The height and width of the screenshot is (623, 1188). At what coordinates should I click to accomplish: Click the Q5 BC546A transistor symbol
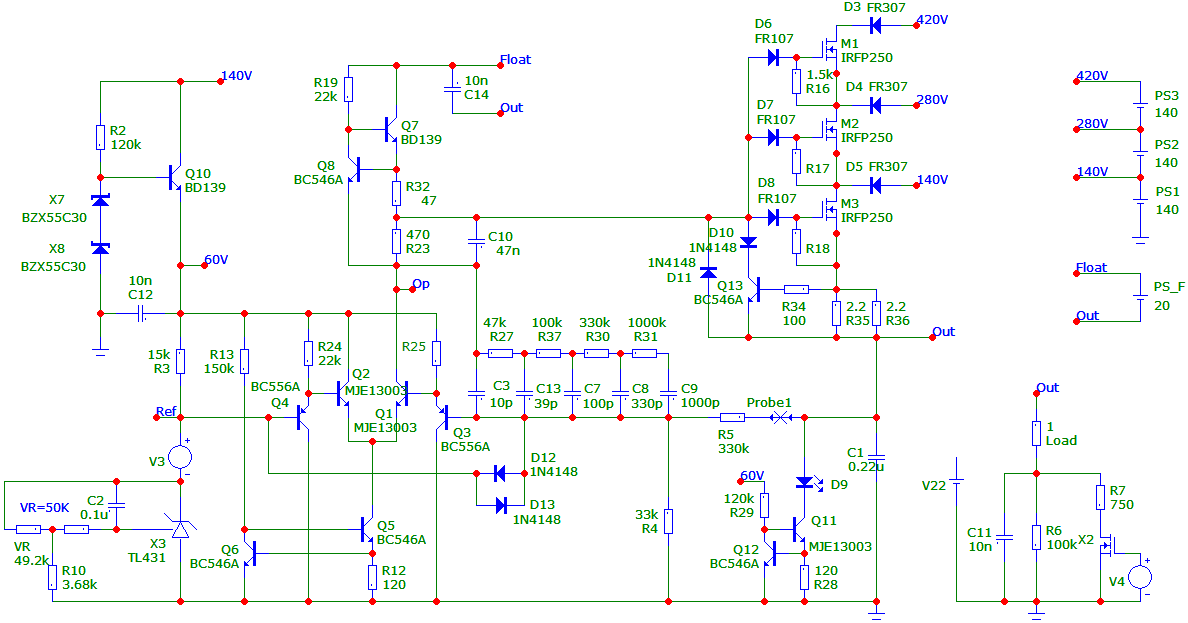coord(366,529)
